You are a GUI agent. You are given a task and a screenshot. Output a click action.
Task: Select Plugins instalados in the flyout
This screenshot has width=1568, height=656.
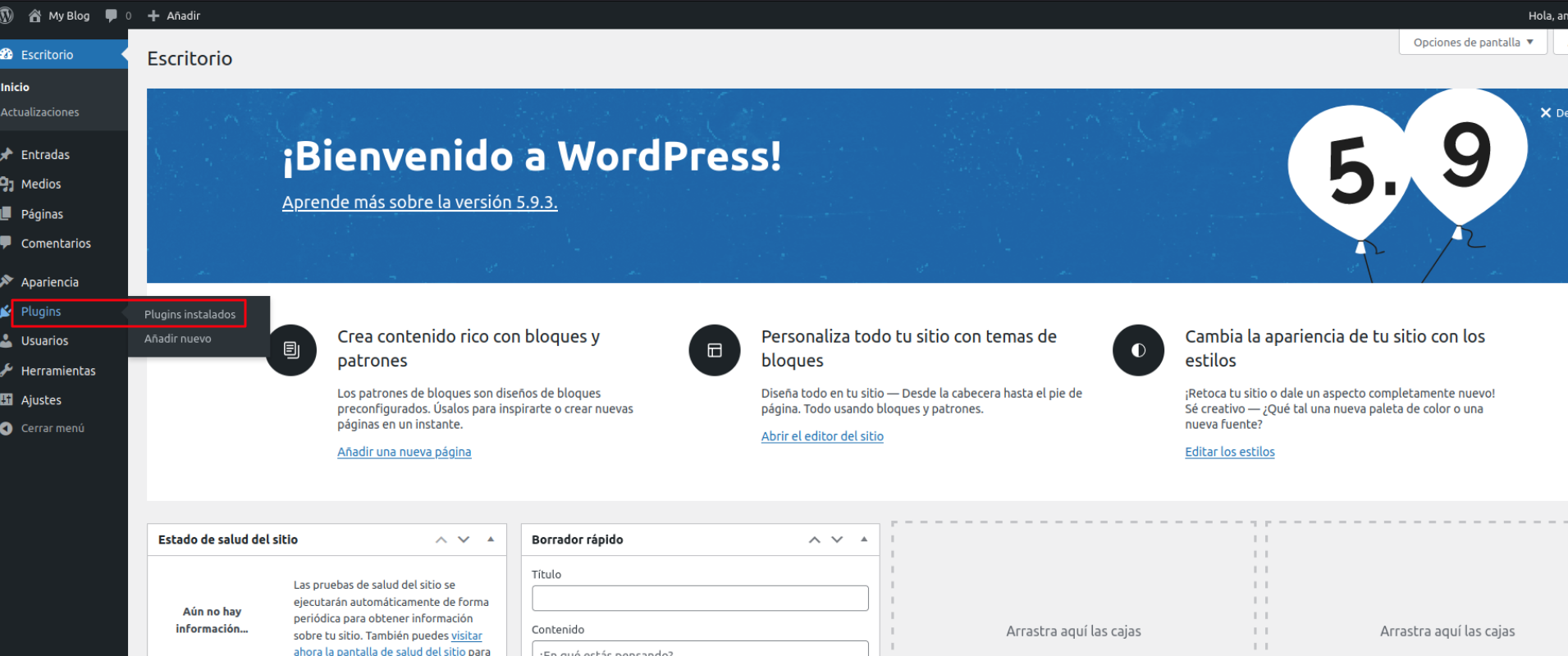190,314
